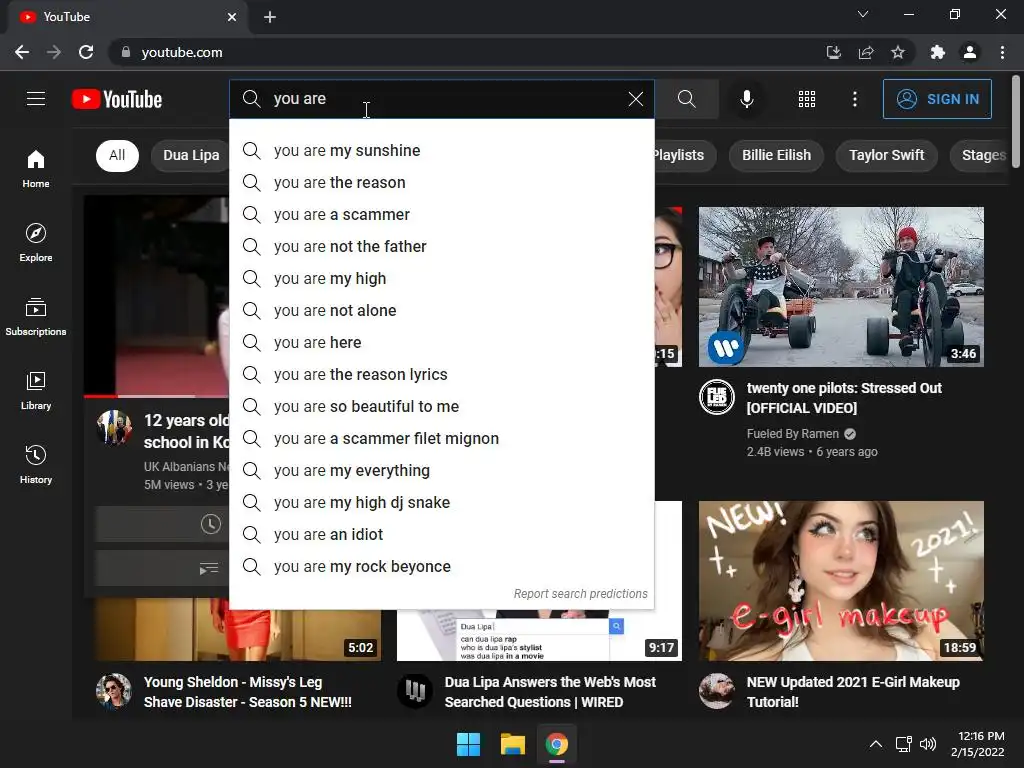The width and height of the screenshot is (1024, 768).
Task: Open Chrome profile icon
Action: click(970, 52)
